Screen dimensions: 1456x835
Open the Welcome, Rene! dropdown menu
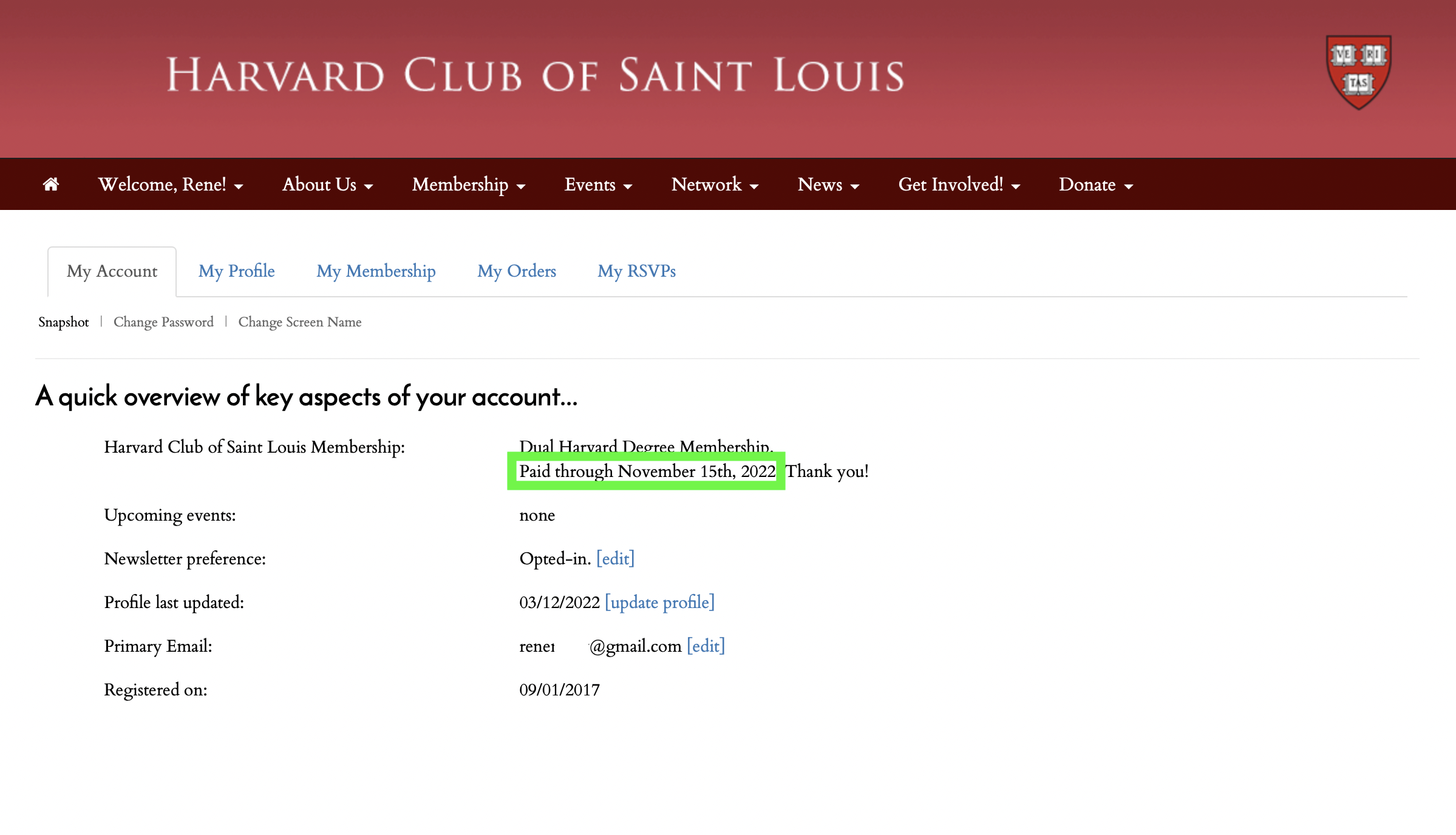tap(171, 184)
